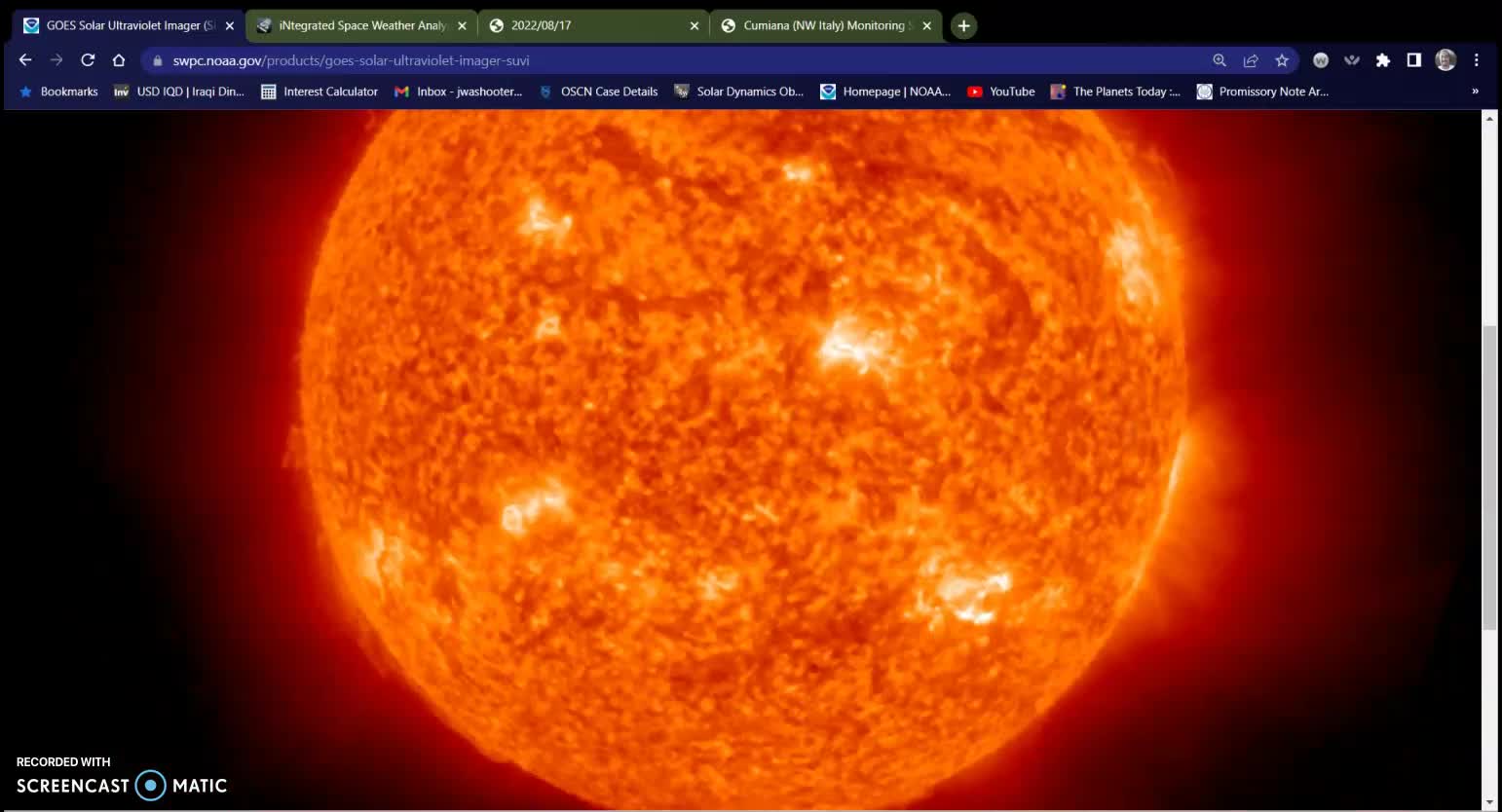Viewport: 1502px width, 812px height.
Task: Click the solar ultraviolet sun image
Action: pos(742,460)
